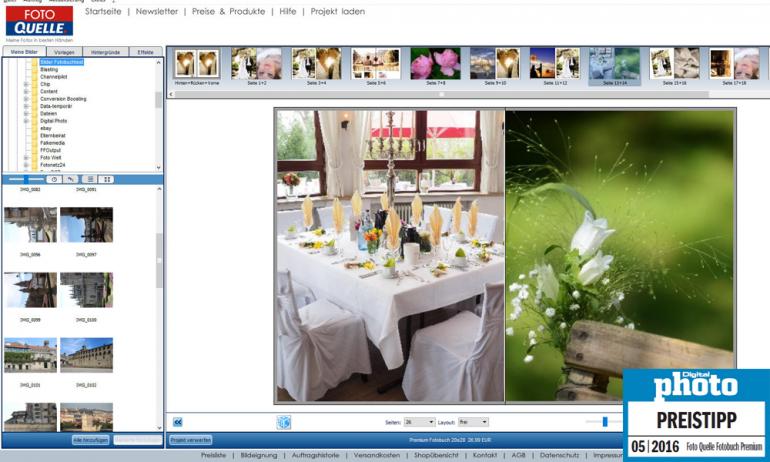Open the Startseite menu item

pos(103,11)
